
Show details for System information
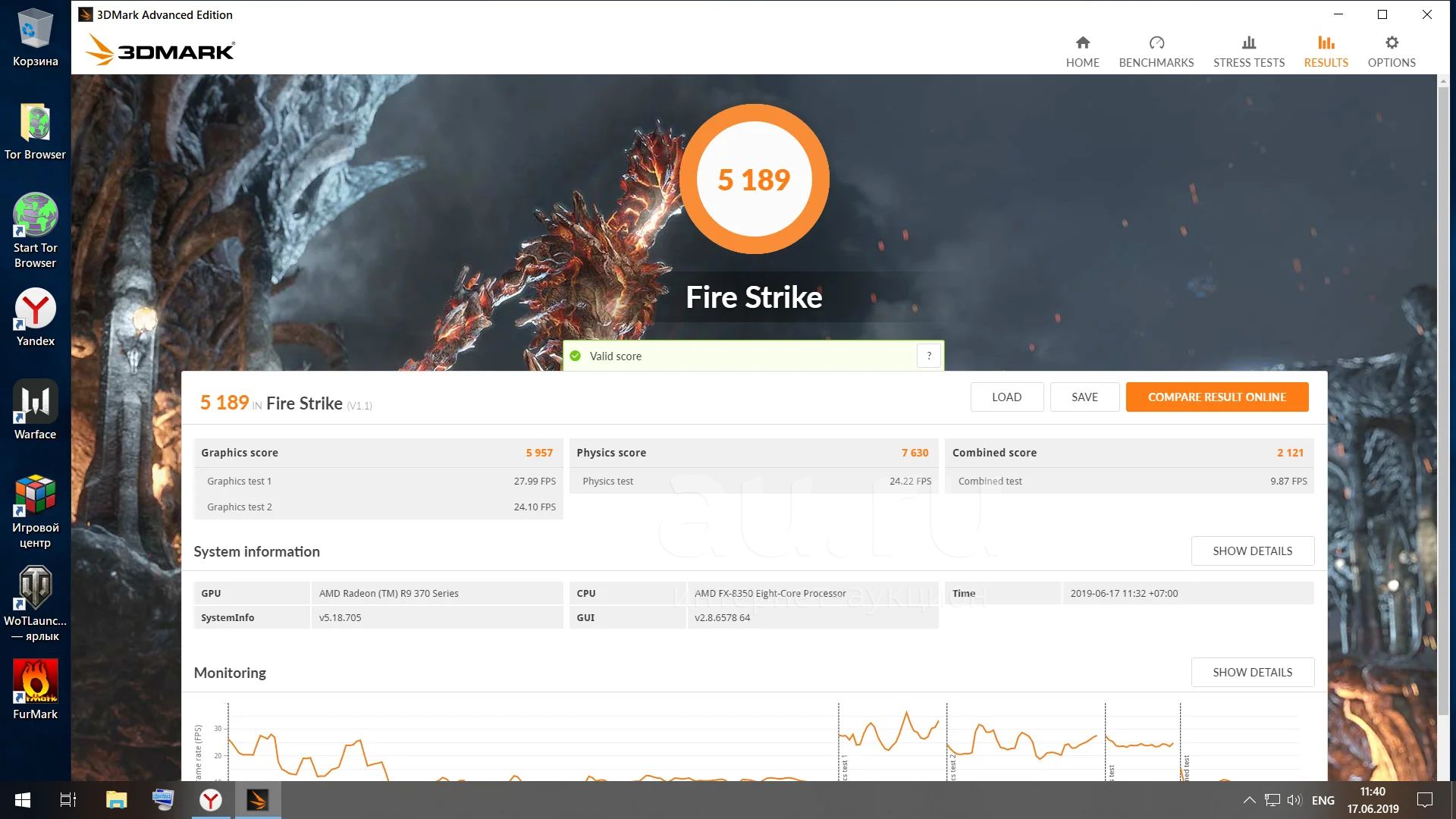point(1252,551)
